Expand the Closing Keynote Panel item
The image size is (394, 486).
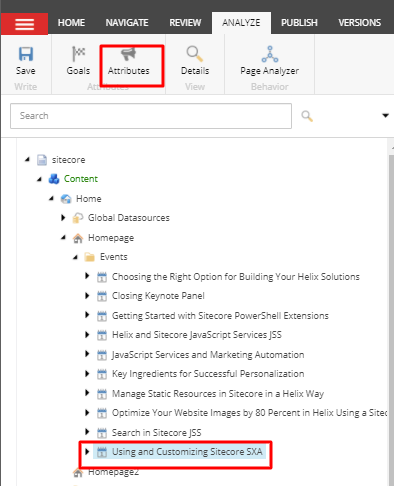[87, 295]
